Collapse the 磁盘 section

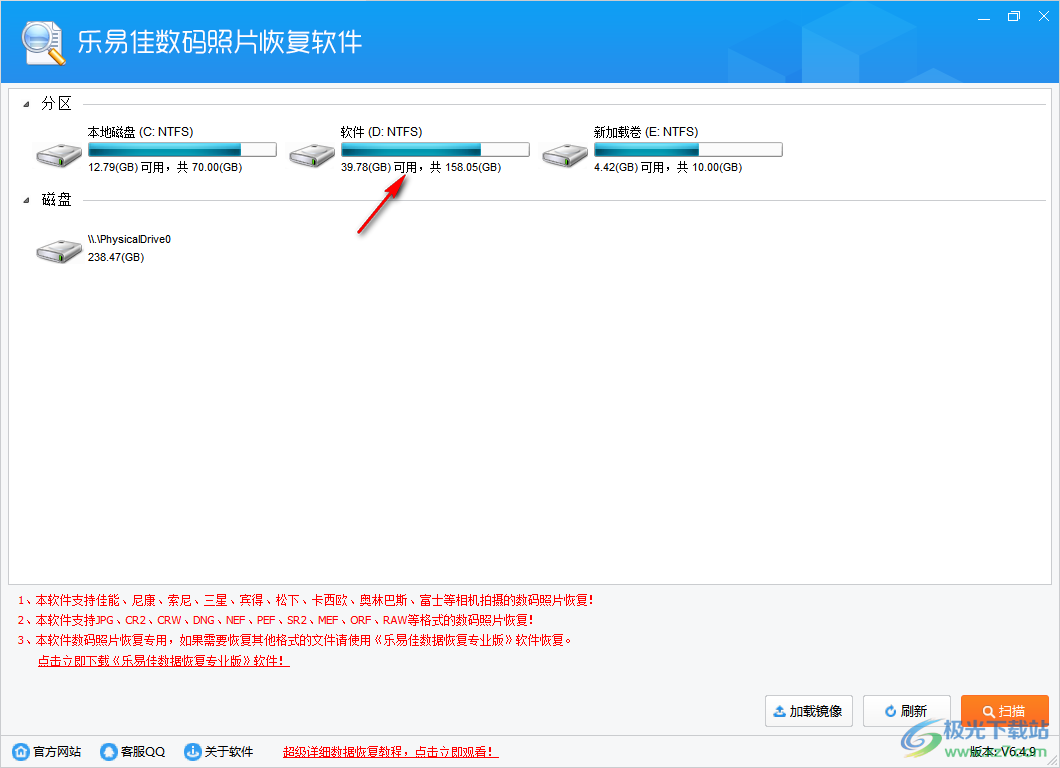[26, 200]
